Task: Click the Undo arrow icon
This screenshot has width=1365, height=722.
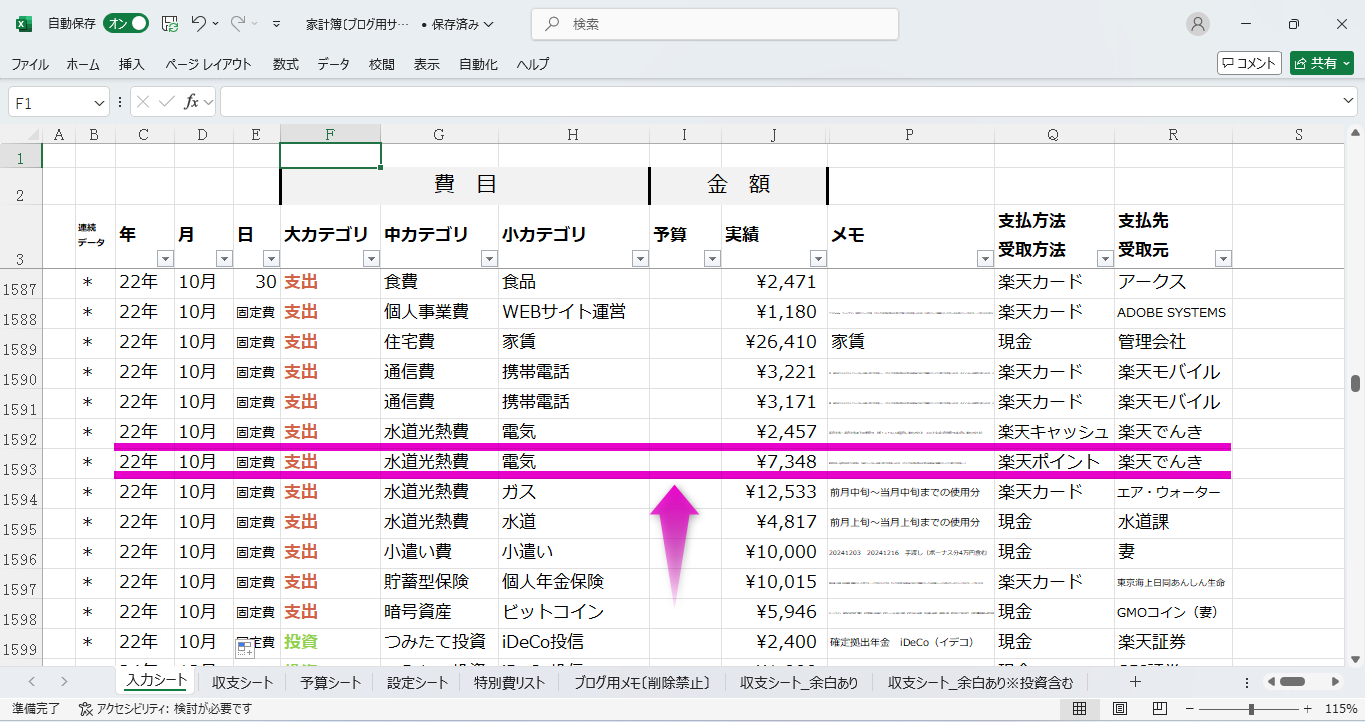Action: tap(199, 24)
